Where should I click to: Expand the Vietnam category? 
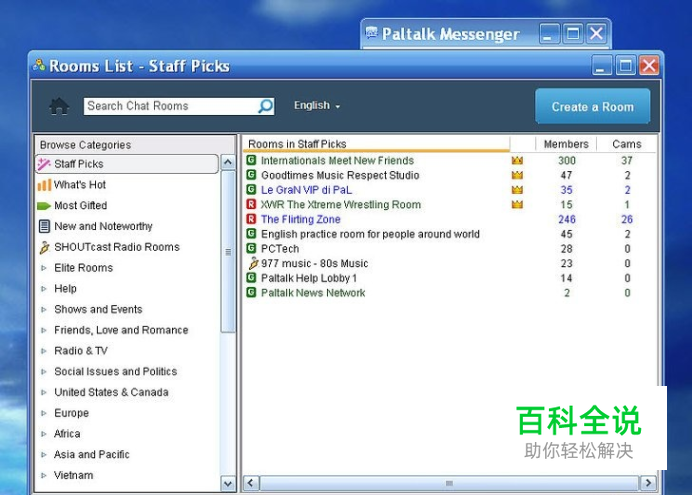pos(44,475)
